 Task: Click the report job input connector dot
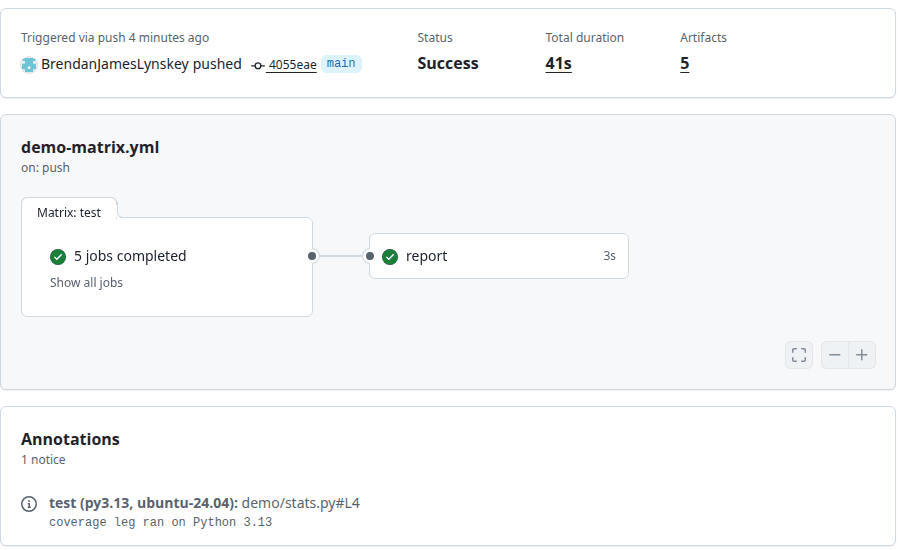click(x=370, y=256)
